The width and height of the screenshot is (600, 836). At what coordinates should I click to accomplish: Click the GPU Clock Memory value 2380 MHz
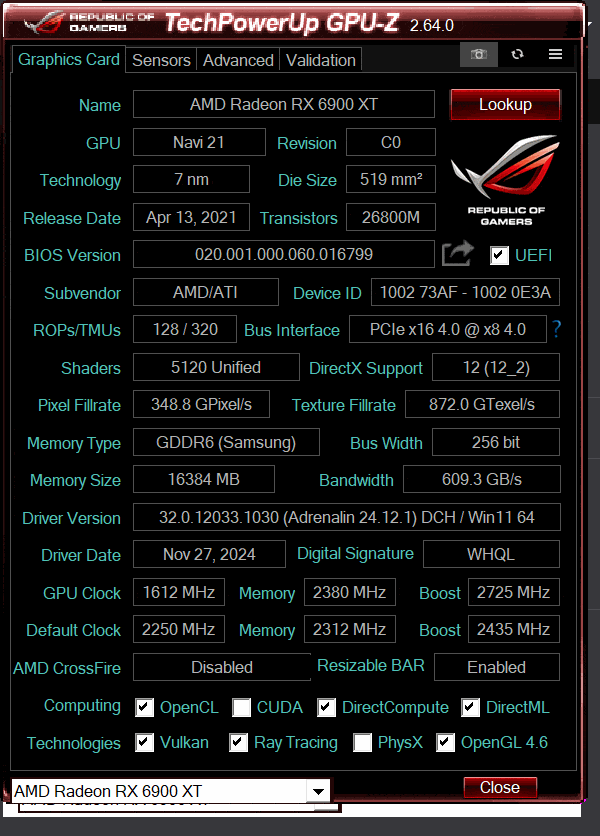350,592
